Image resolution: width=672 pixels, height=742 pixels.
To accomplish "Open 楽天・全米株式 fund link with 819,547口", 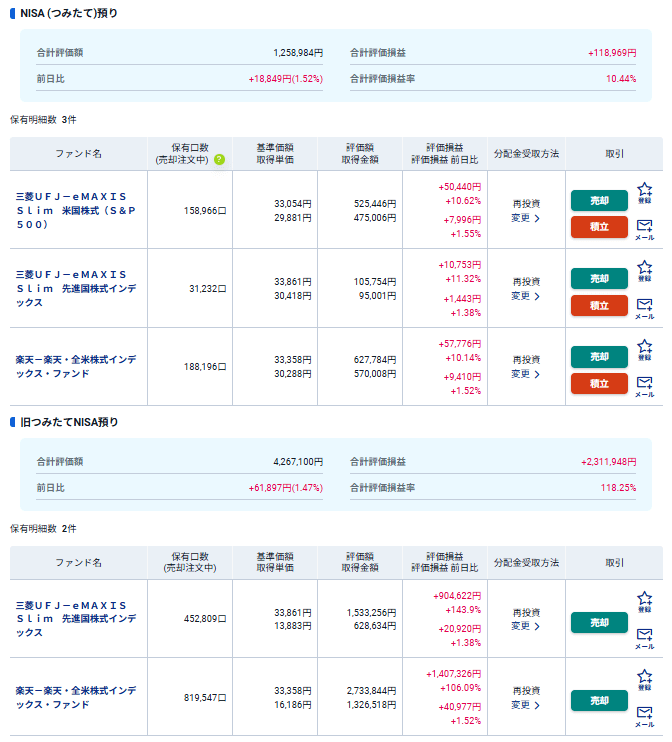I will pos(76,698).
